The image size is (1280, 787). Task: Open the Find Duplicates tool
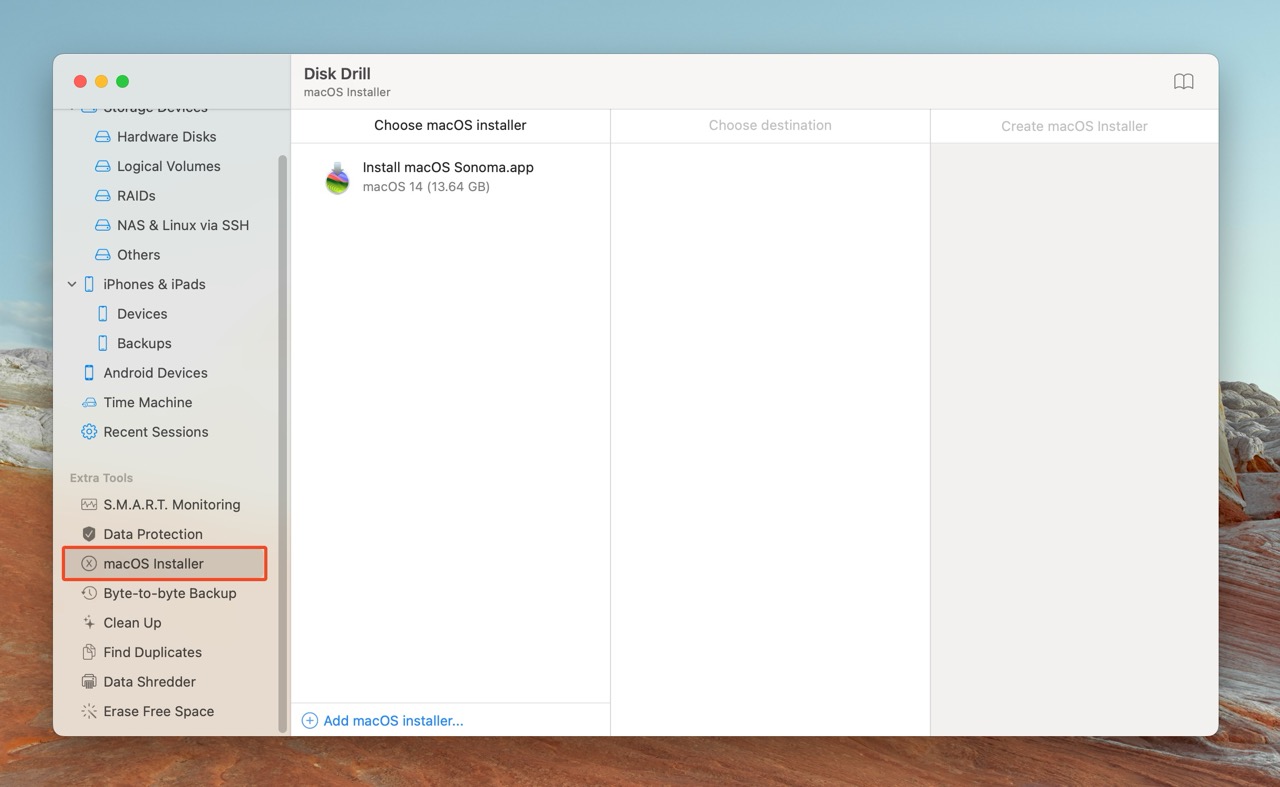click(x=152, y=652)
